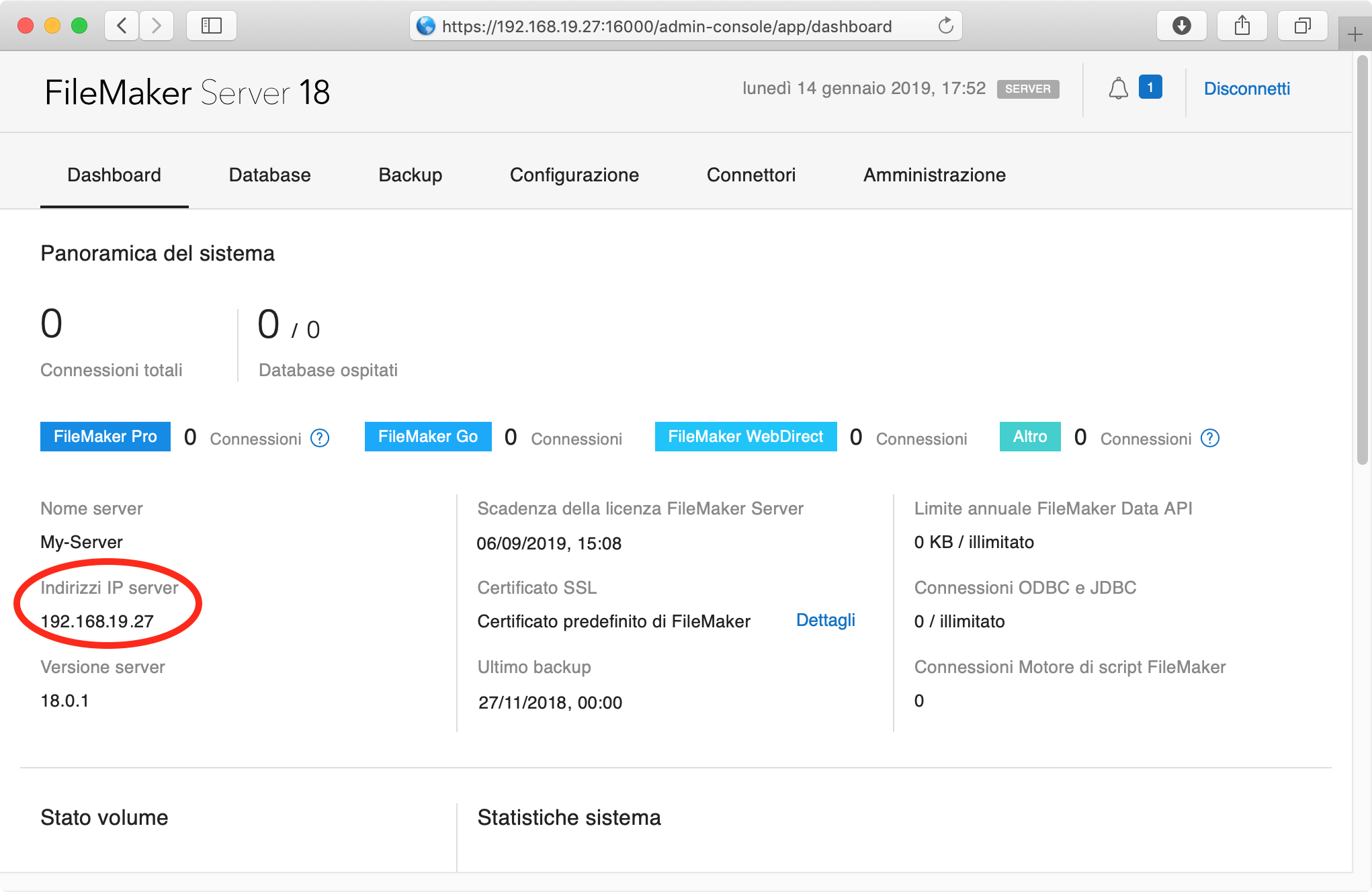The height and width of the screenshot is (892, 1372).
Task: Click the server IP address 192.168.19.27
Action: (97, 621)
